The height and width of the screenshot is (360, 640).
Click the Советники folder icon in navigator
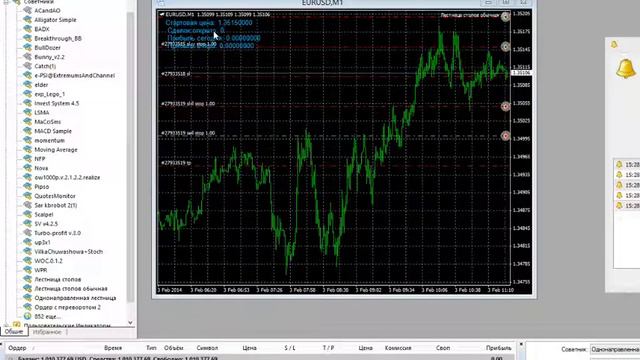tap(16, 2)
